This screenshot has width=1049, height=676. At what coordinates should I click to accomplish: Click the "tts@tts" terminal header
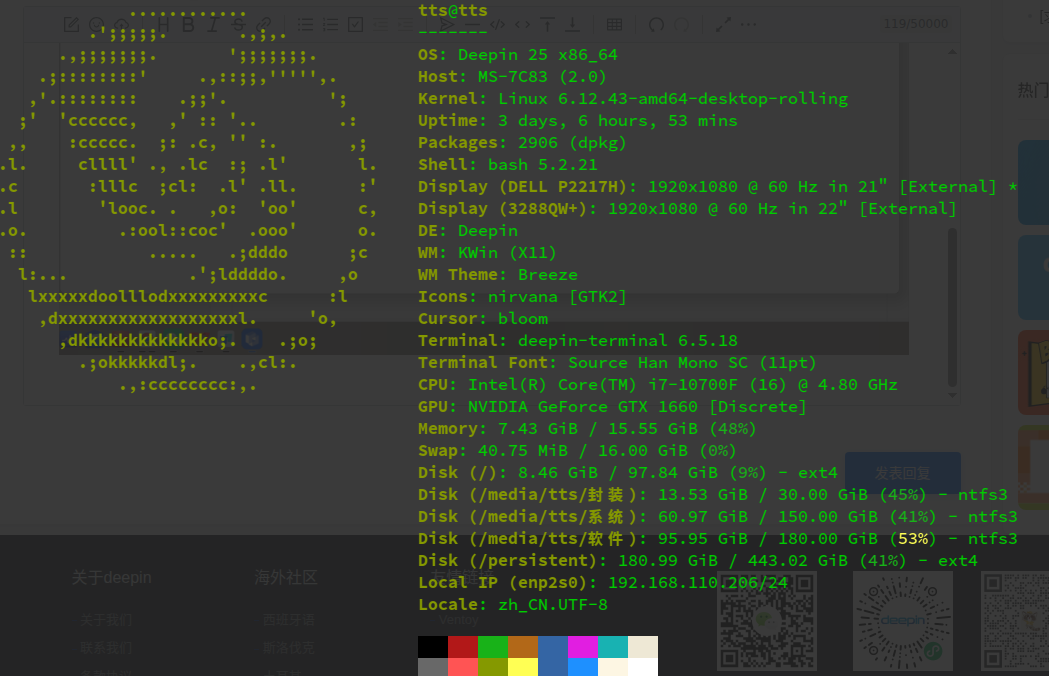[x=453, y=11]
